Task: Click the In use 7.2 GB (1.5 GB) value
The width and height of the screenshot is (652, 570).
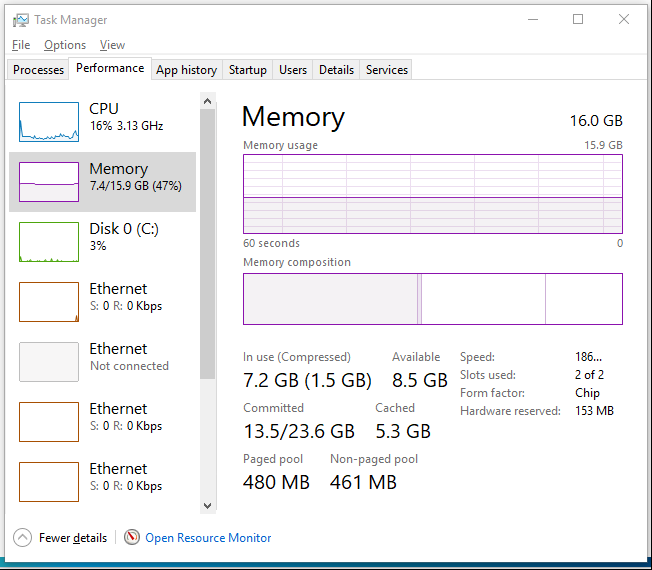Action: tap(307, 380)
